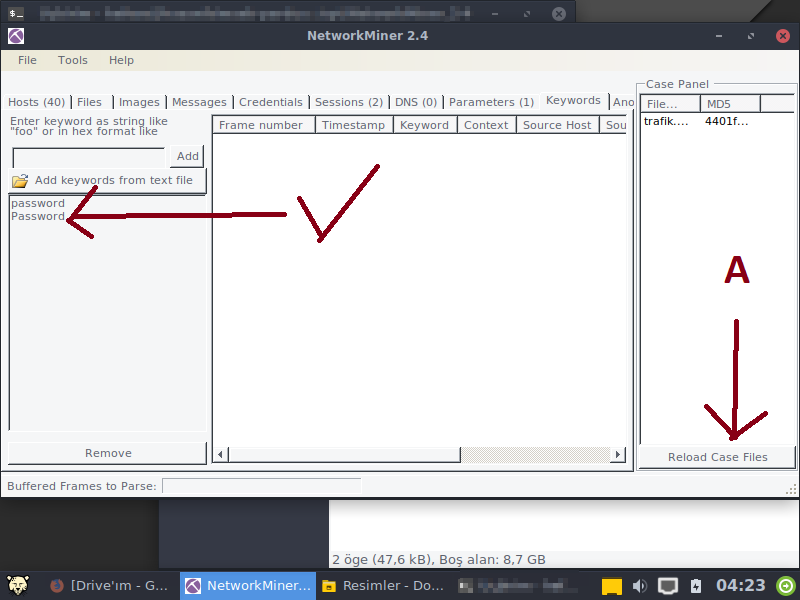This screenshot has height=600, width=800.
Task: Switch to the Hosts (40) tab
Action: tap(37, 102)
